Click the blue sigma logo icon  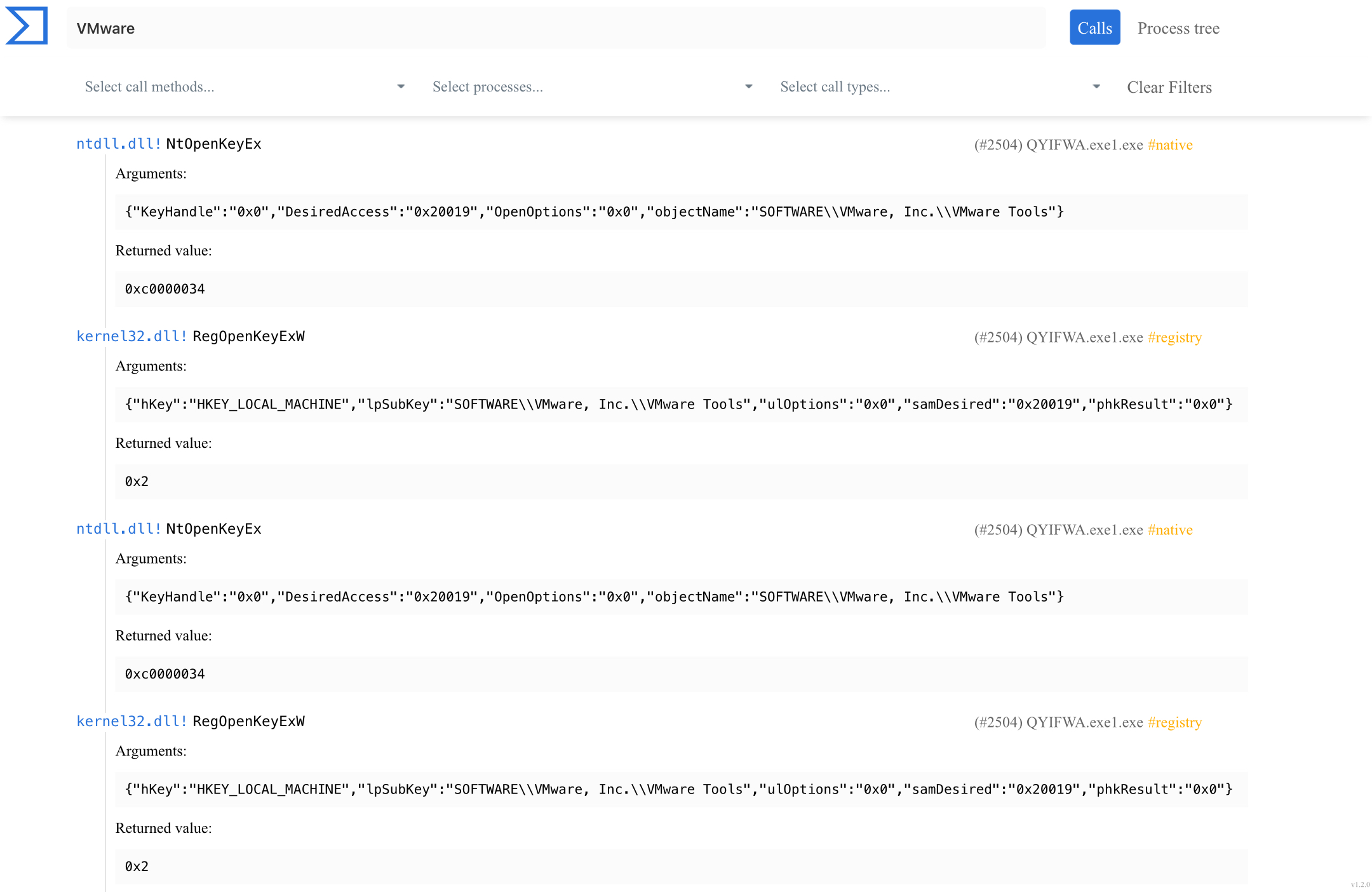coord(27,26)
